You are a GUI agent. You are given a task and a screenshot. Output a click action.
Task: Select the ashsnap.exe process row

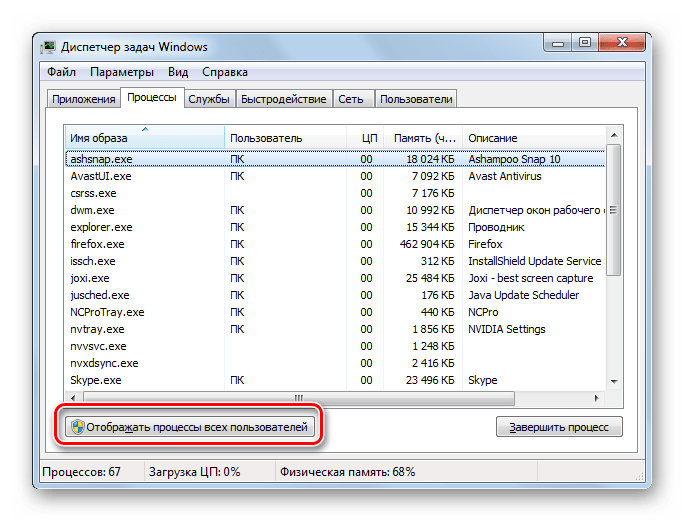335,159
